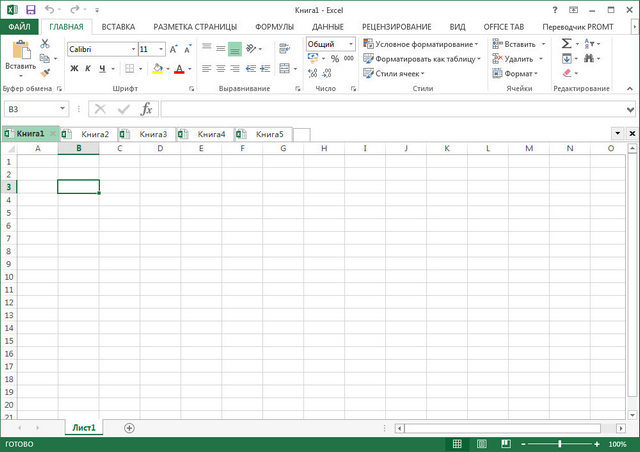Switch to Page Layout view in status bar
This screenshot has width=640, height=452.
pos(482,443)
